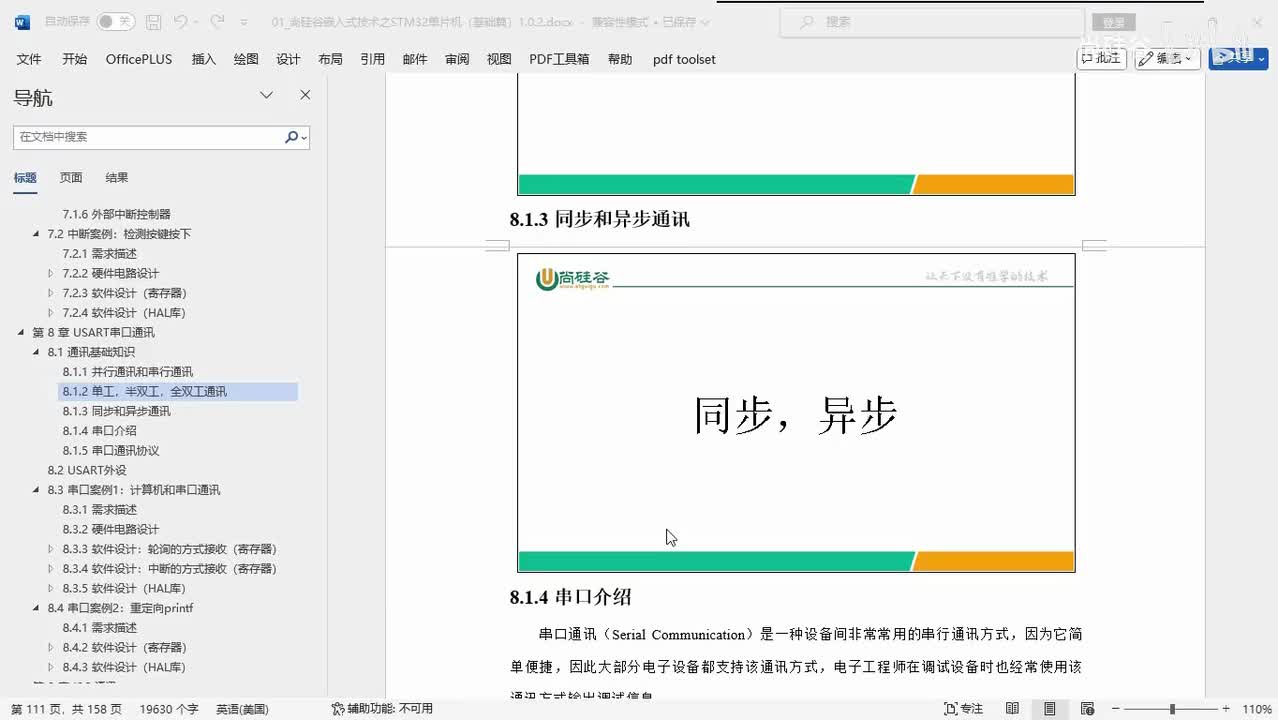The image size is (1278, 720).
Task: Open the OfficePLUS ribbon tab
Action: [139, 59]
